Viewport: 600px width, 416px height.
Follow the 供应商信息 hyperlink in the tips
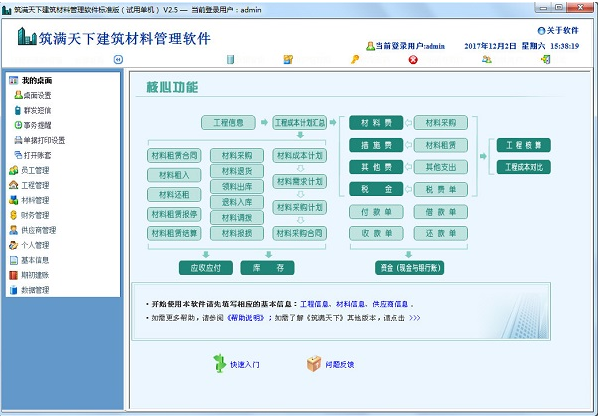click(390, 304)
